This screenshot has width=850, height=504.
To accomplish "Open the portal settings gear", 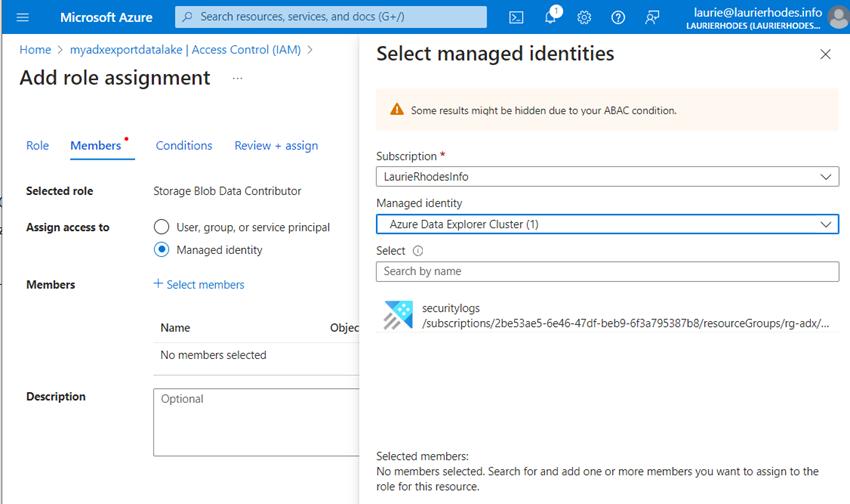I will point(584,17).
